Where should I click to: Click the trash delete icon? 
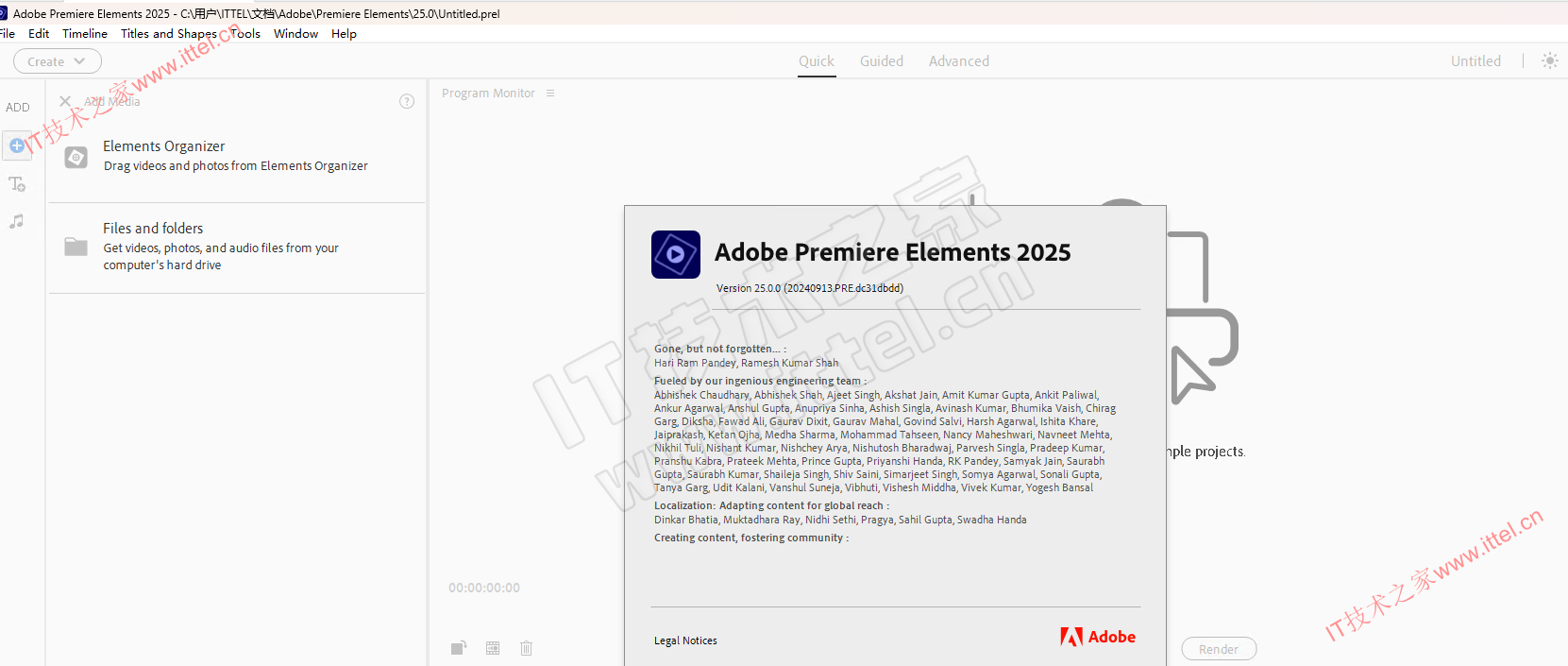point(527,648)
